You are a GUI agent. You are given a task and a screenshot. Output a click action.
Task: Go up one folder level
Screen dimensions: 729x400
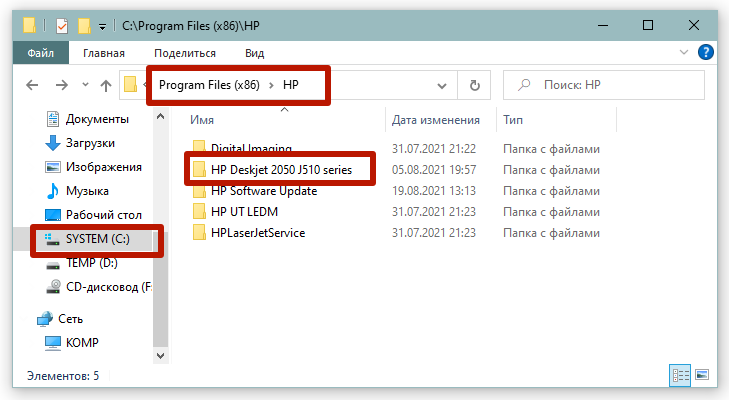coord(106,86)
